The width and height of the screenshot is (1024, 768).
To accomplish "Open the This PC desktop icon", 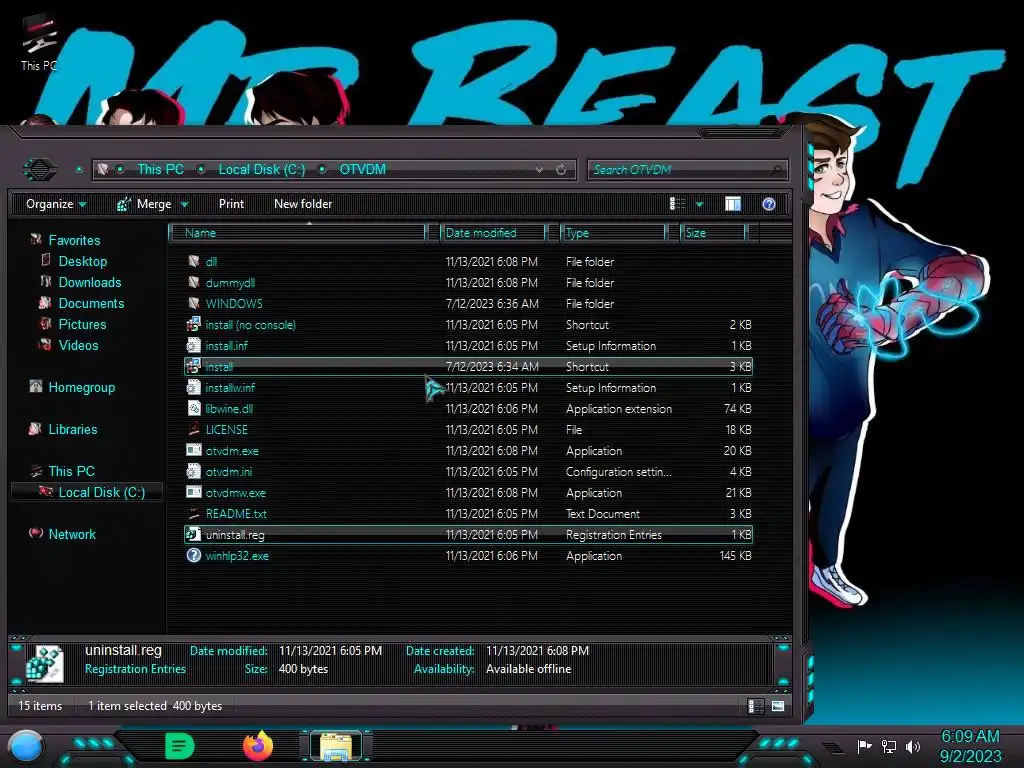I will [x=39, y=43].
